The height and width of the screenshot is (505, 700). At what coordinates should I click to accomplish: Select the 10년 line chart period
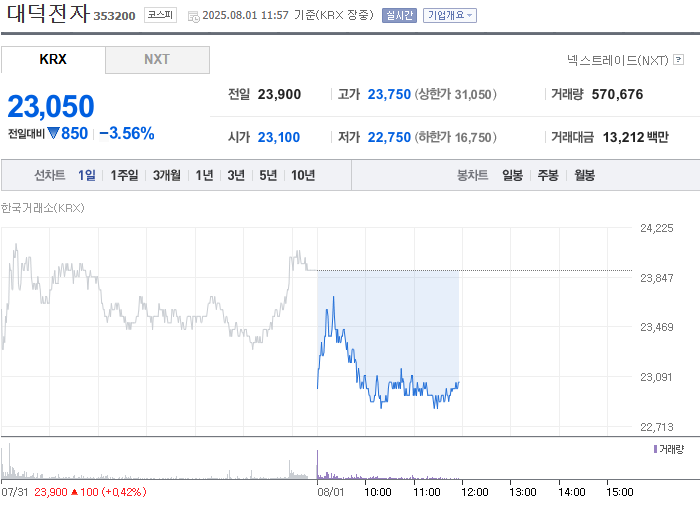[x=303, y=175]
